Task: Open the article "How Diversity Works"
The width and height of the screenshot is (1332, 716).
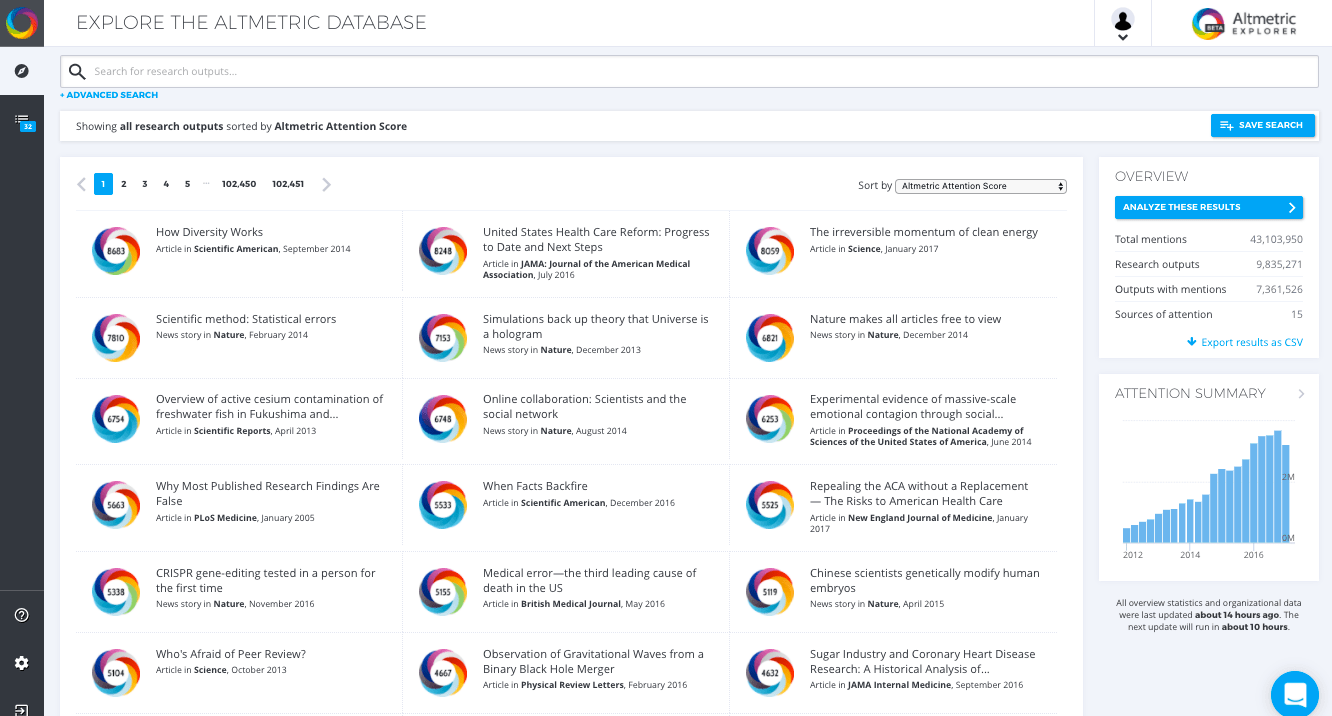Action: pos(209,232)
